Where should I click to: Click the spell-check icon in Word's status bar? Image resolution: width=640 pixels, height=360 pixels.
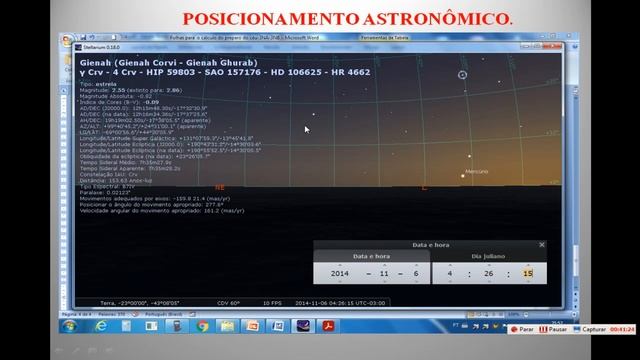pyautogui.click(x=135, y=314)
